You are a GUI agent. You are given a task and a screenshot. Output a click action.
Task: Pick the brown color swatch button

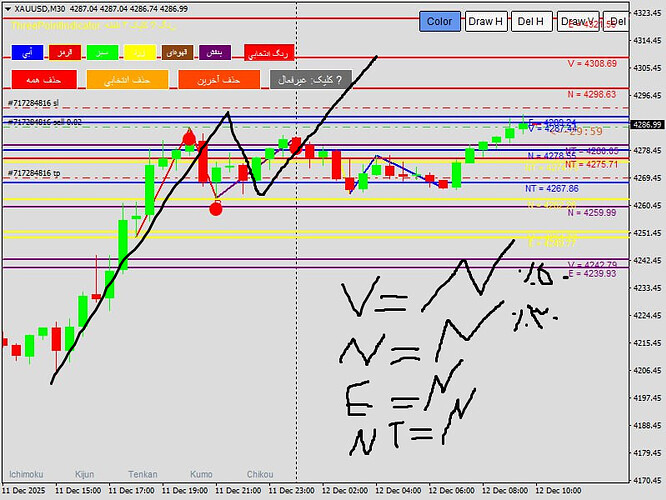[177, 53]
